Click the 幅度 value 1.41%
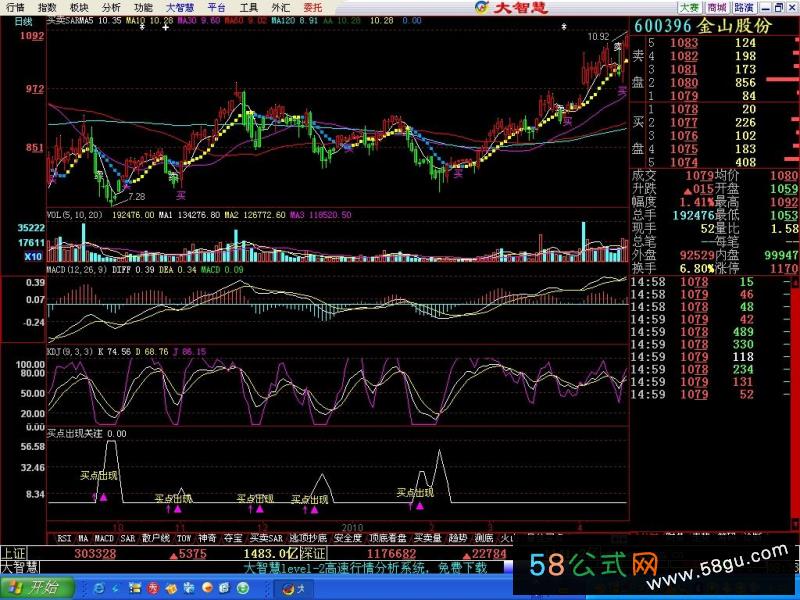Viewport: 800px width, 600px height. click(x=697, y=202)
